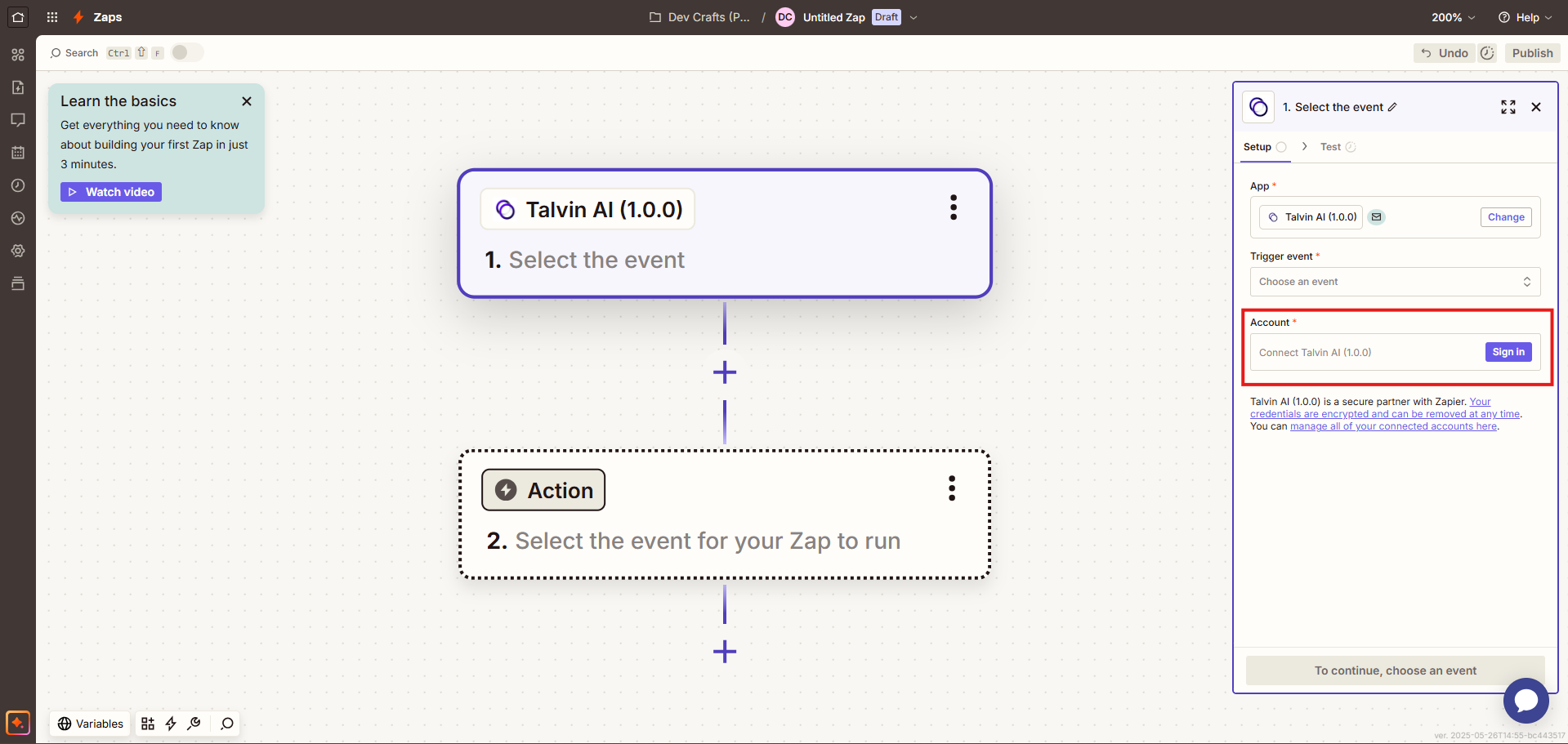This screenshot has width=1568, height=744.
Task: Open the Trigger event dropdown
Action: 1395,282
